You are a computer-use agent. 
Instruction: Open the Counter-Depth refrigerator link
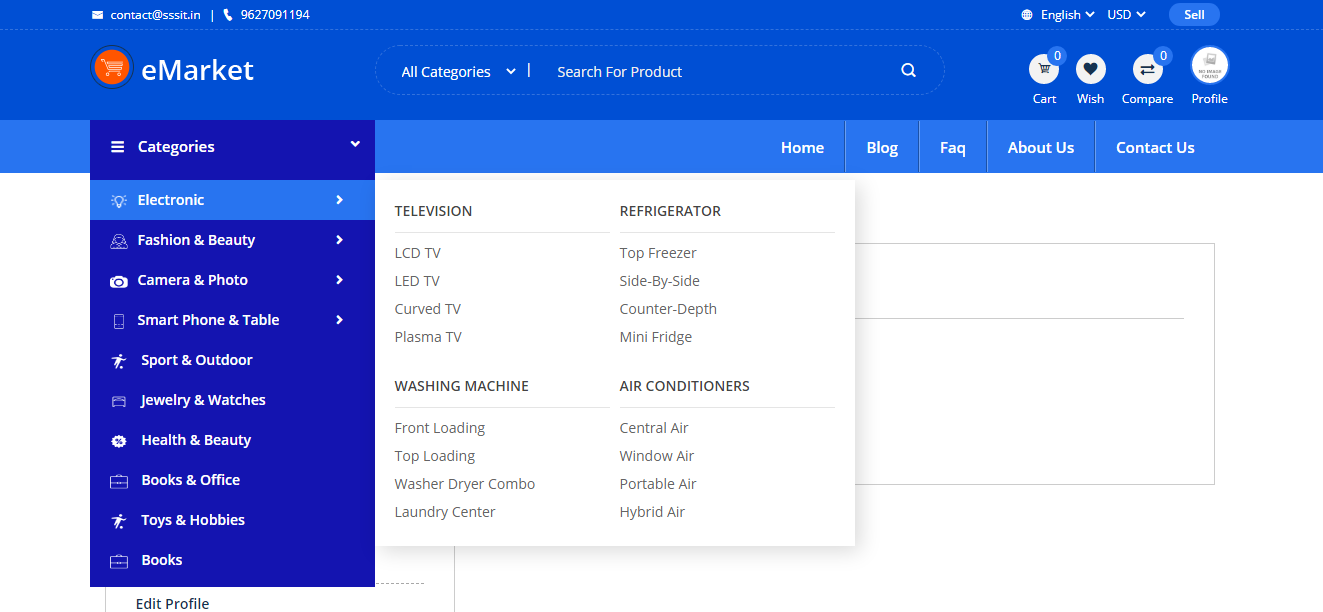click(x=668, y=309)
